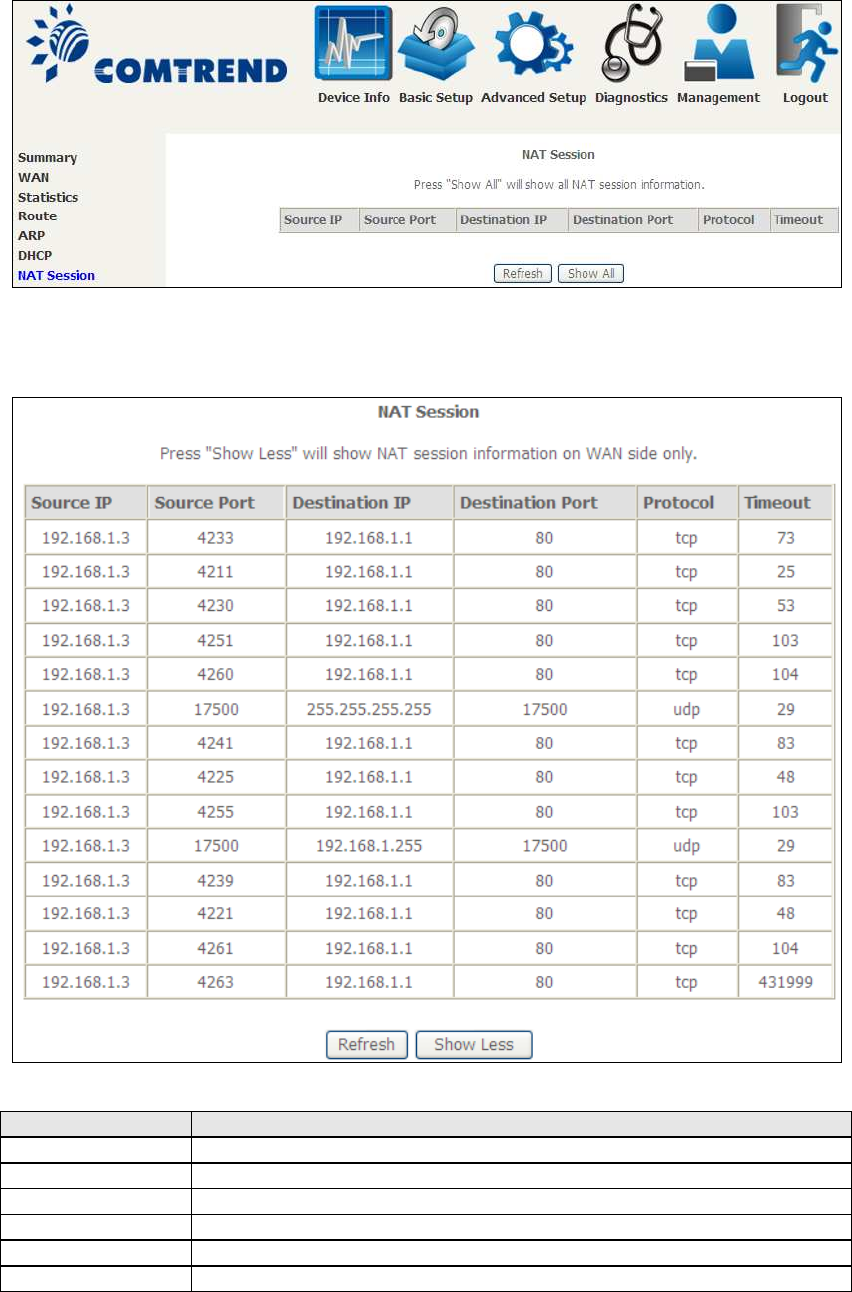Click source port 4233

click(216, 538)
